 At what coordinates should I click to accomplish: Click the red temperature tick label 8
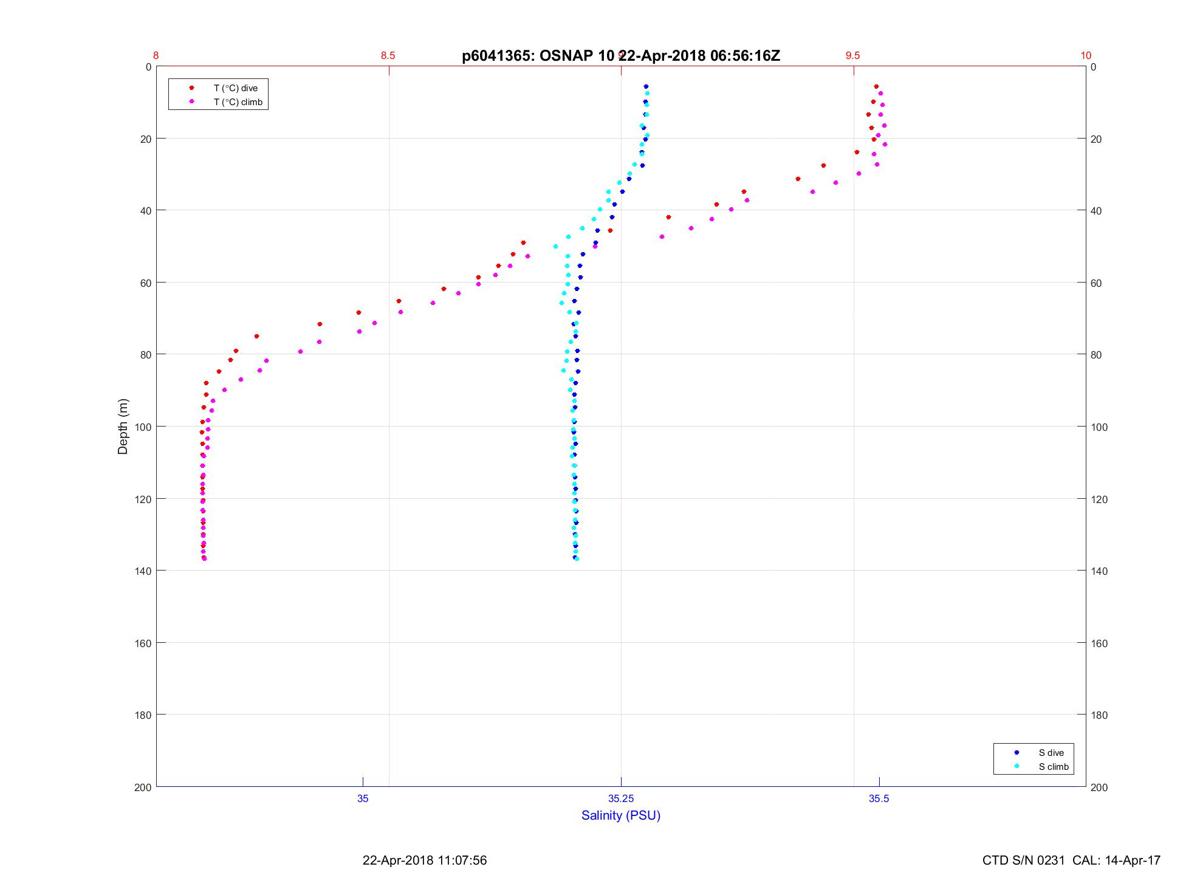pos(156,55)
